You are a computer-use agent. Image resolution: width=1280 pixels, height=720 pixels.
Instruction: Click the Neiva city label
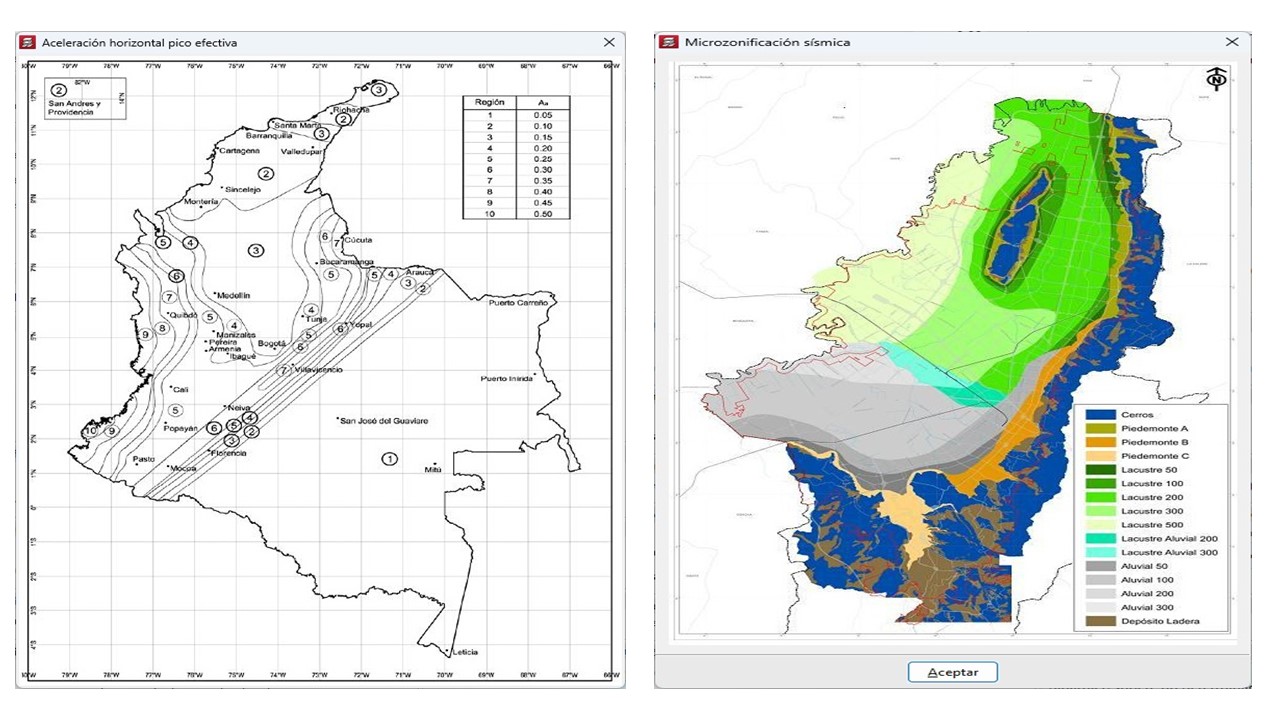(239, 408)
